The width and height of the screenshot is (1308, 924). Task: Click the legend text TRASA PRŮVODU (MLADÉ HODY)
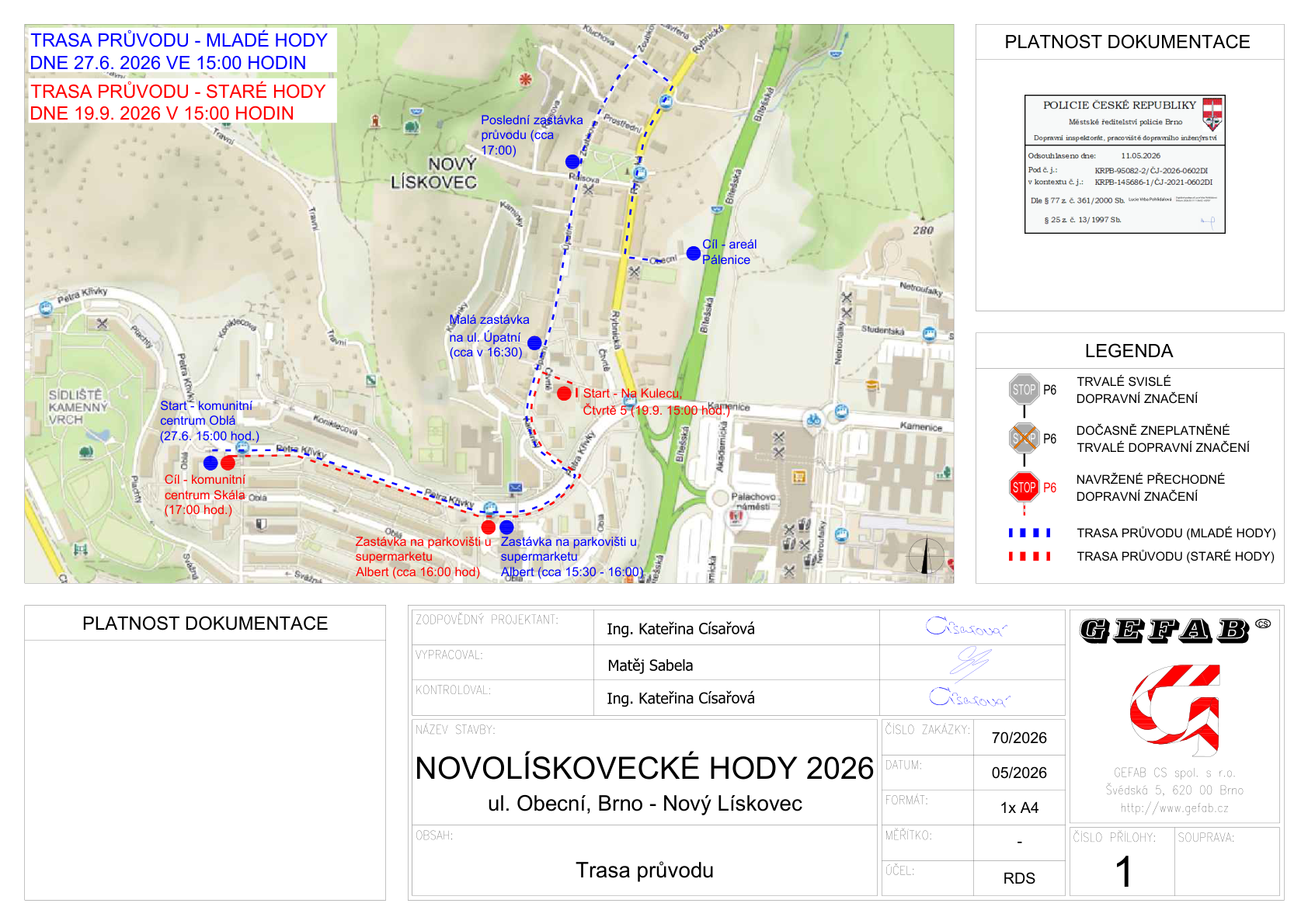point(1176,533)
